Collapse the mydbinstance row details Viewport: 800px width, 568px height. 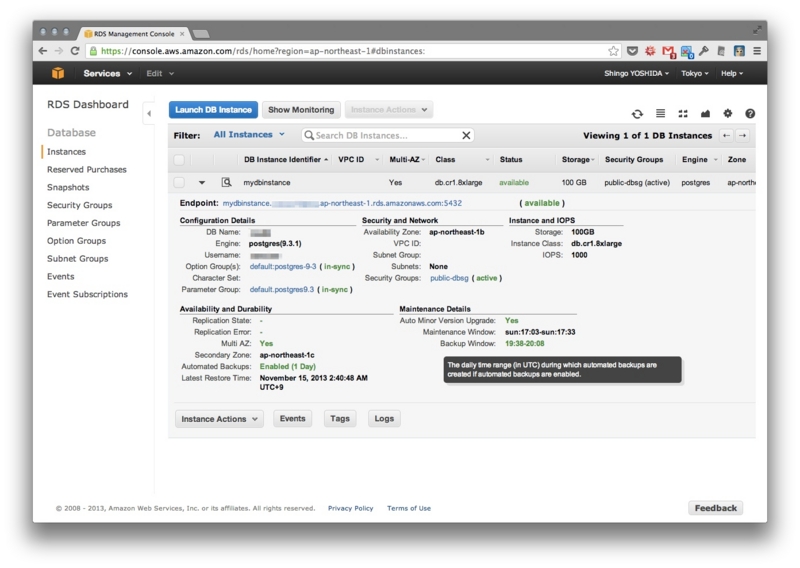202,182
